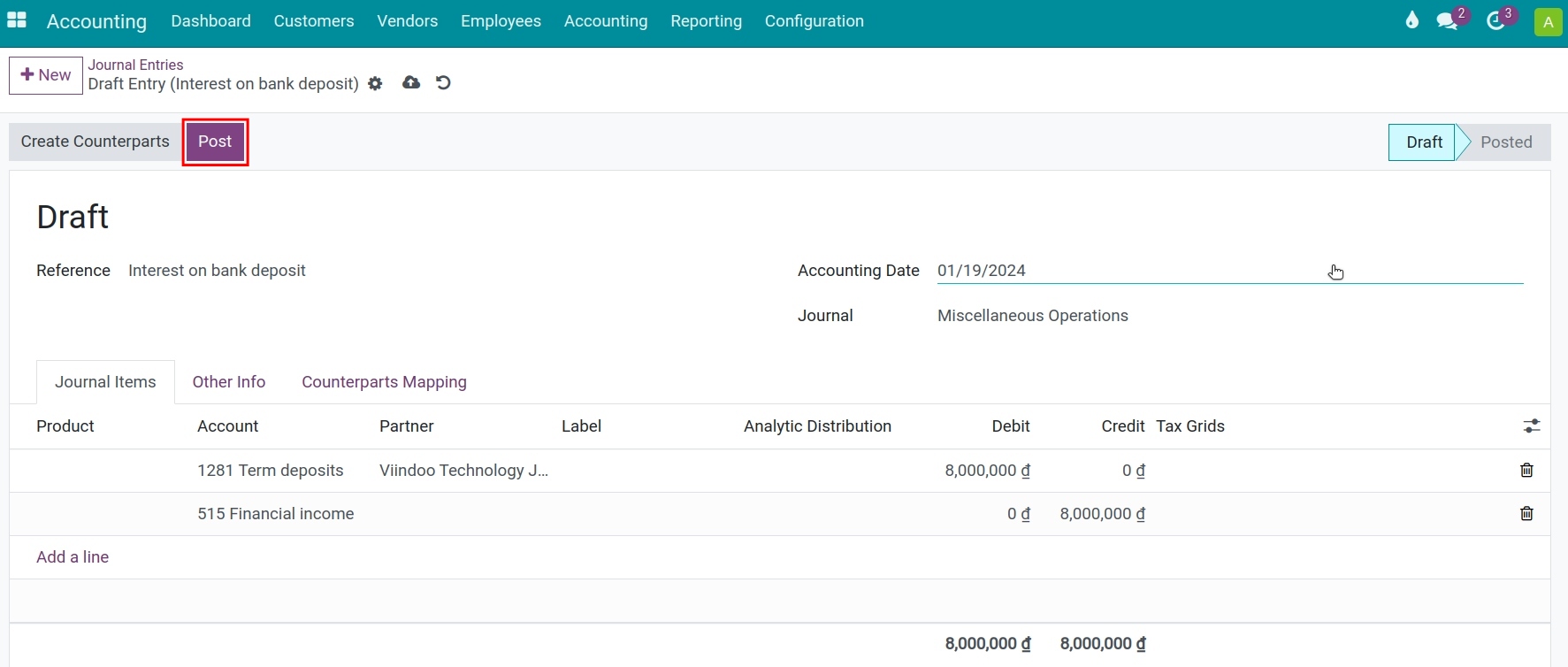The width and height of the screenshot is (1568, 667).
Task: Open the activities clock icon
Action: tap(1495, 21)
